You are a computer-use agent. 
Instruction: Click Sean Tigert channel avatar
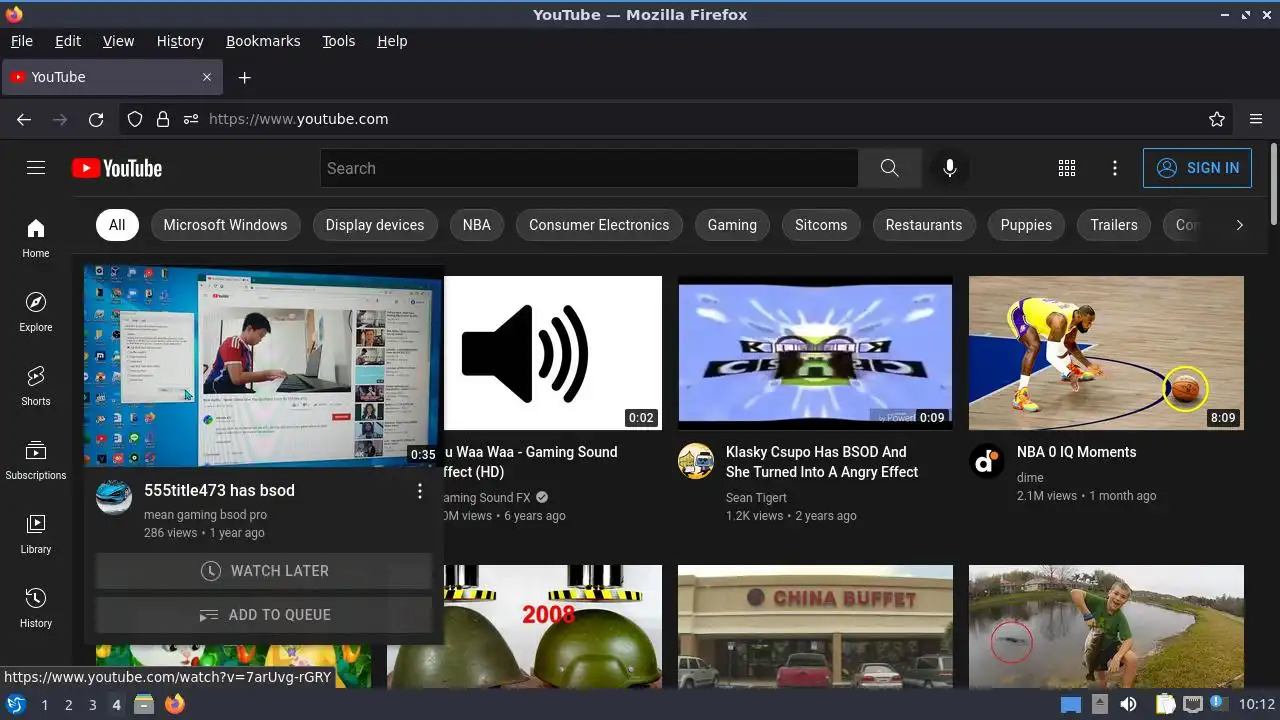coord(696,461)
